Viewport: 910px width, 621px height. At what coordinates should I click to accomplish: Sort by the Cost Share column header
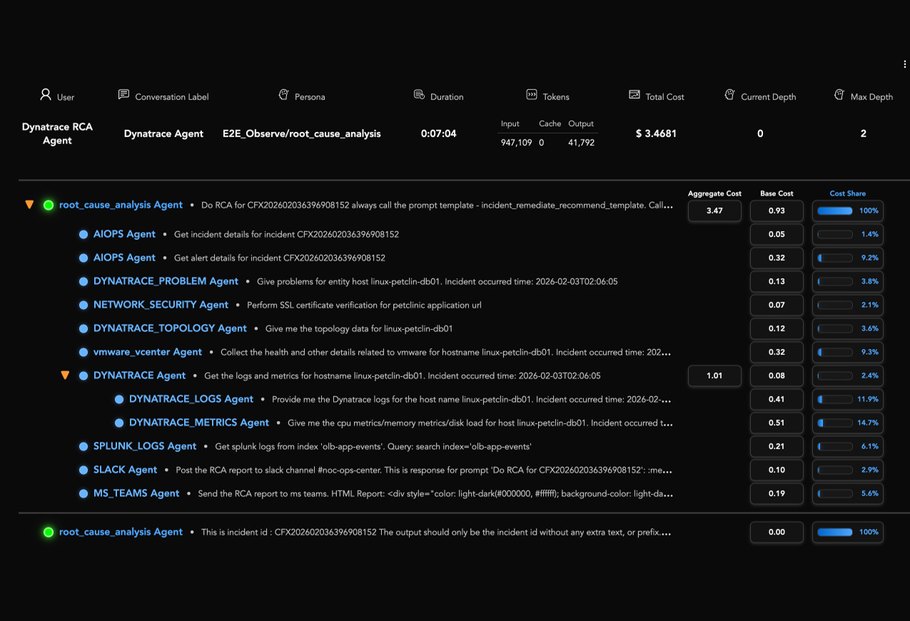click(847, 193)
